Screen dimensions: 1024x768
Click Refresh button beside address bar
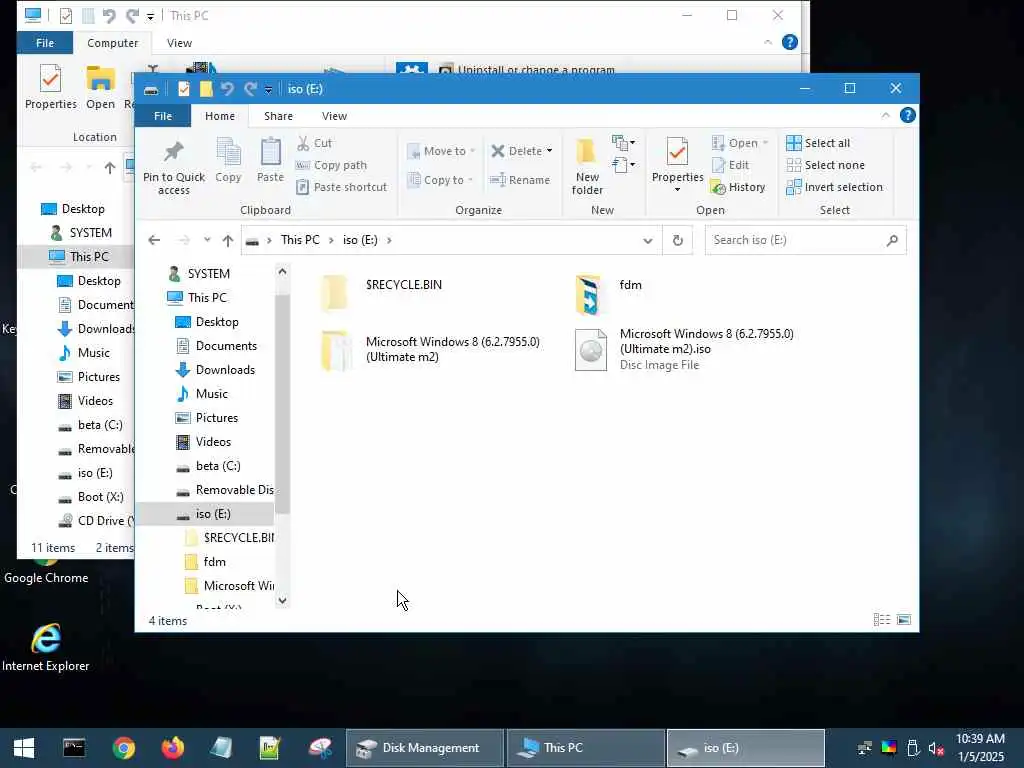678,240
